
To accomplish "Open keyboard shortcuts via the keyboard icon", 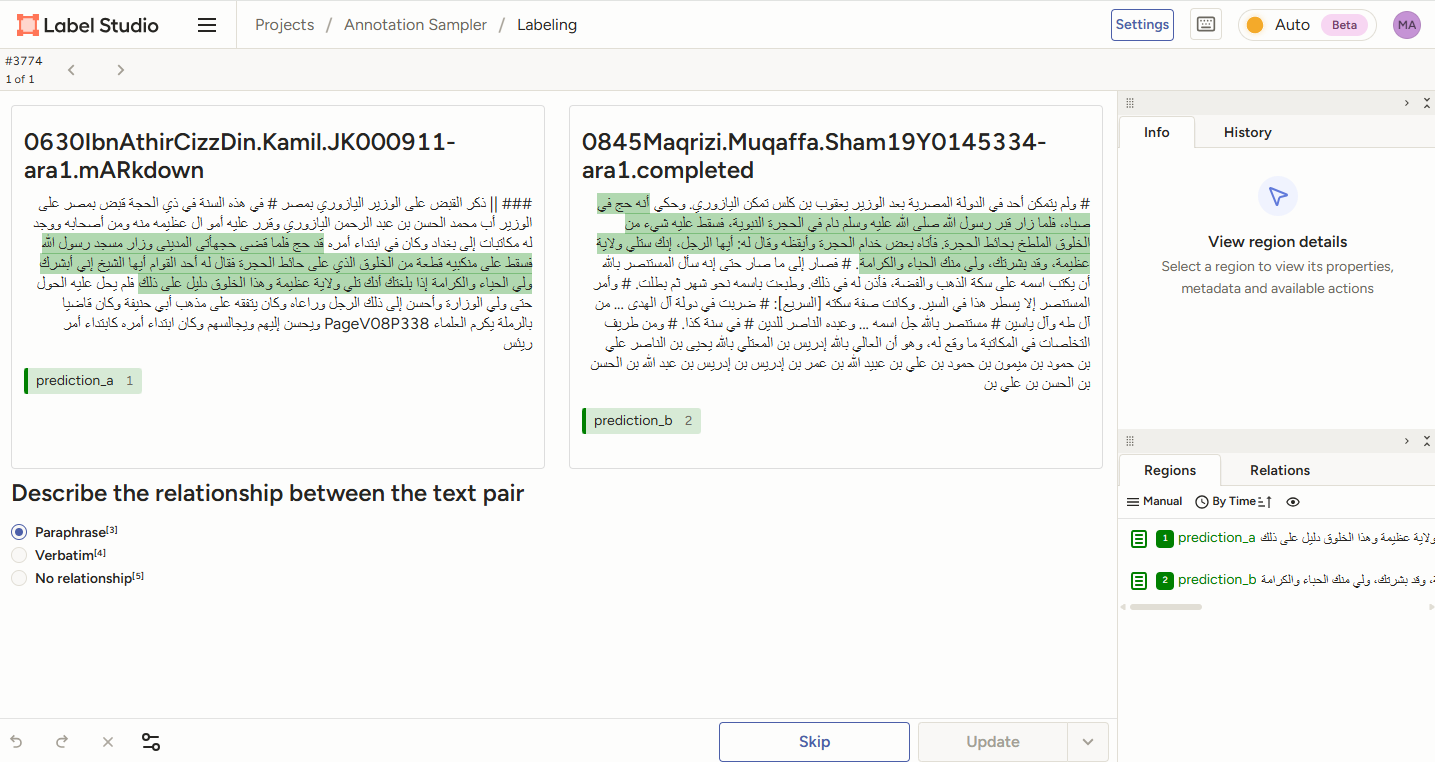I will point(1206,25).
